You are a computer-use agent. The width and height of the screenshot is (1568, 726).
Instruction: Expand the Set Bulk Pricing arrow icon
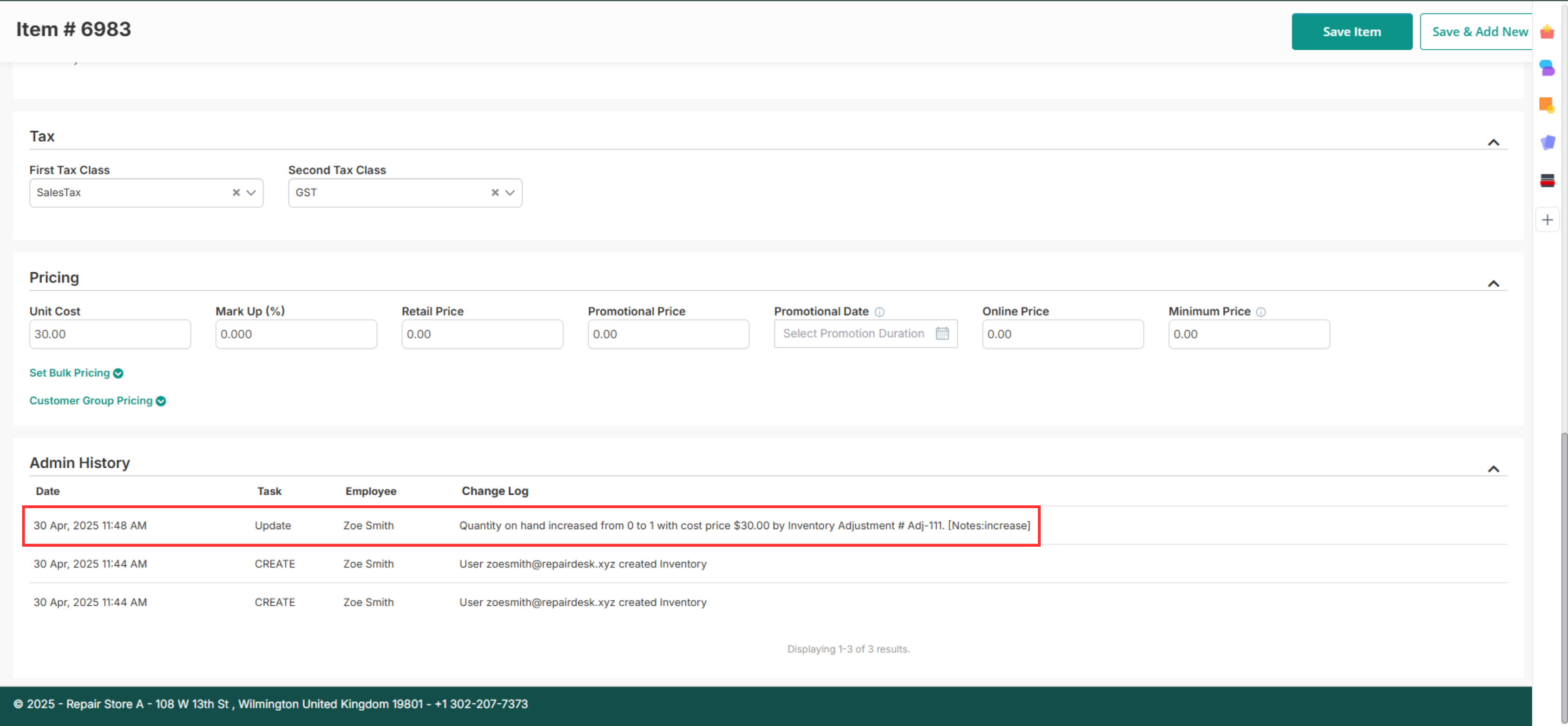coord(118,373)
